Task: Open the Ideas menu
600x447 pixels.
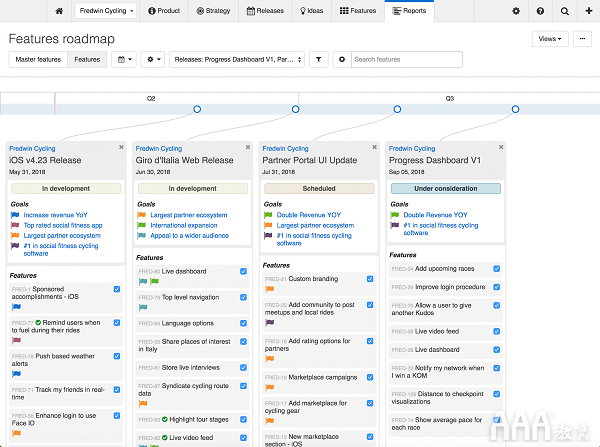Action: (311, 11)
